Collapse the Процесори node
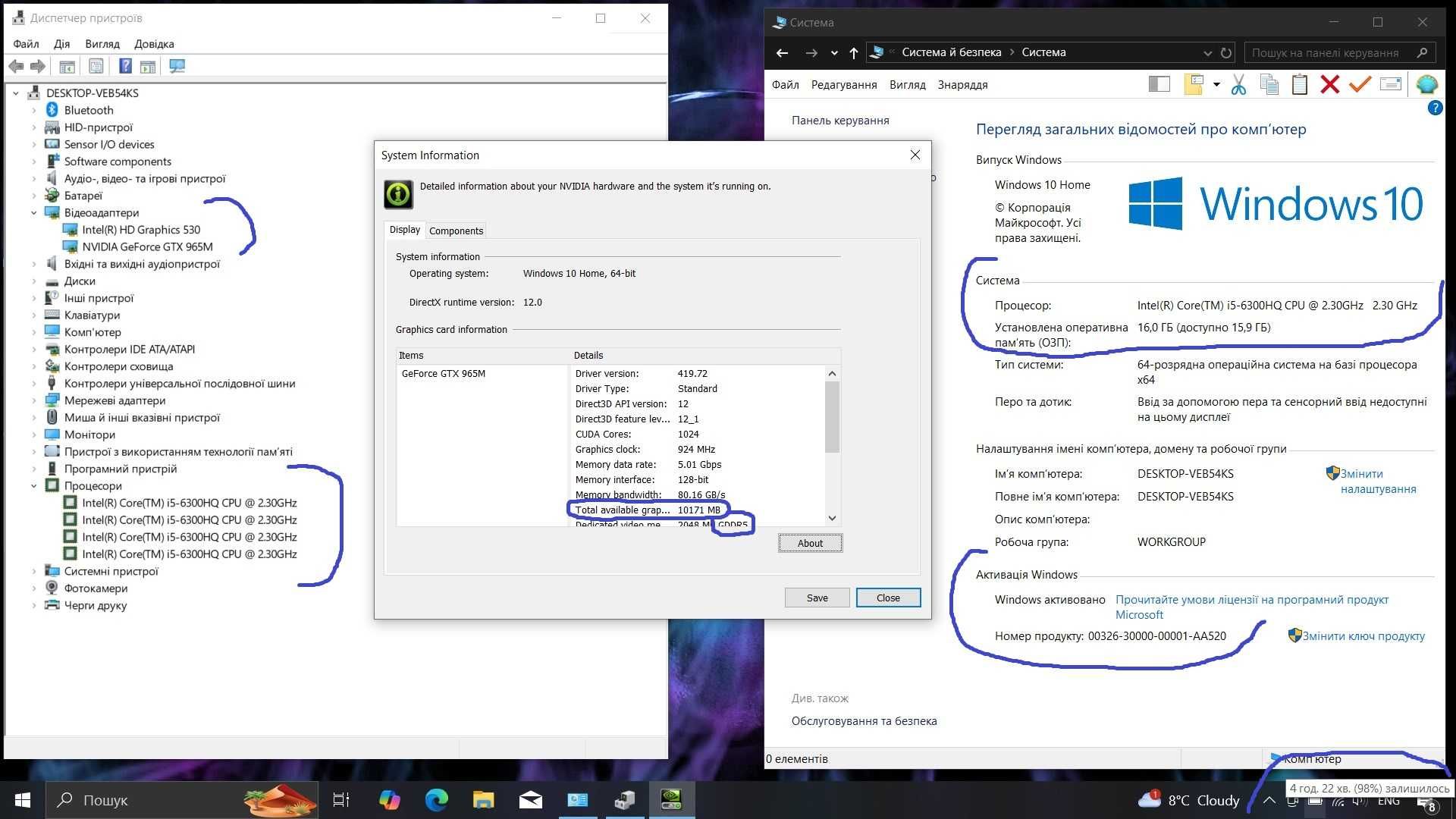Image resolution: width=1456 pixels, height=819 pixels. (33, 486)
